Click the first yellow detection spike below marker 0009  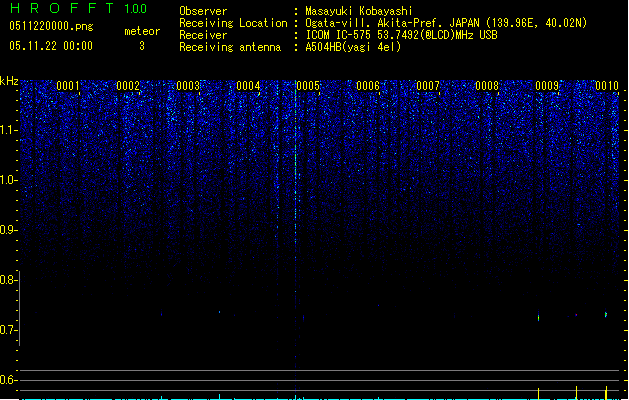click(538, 393)
